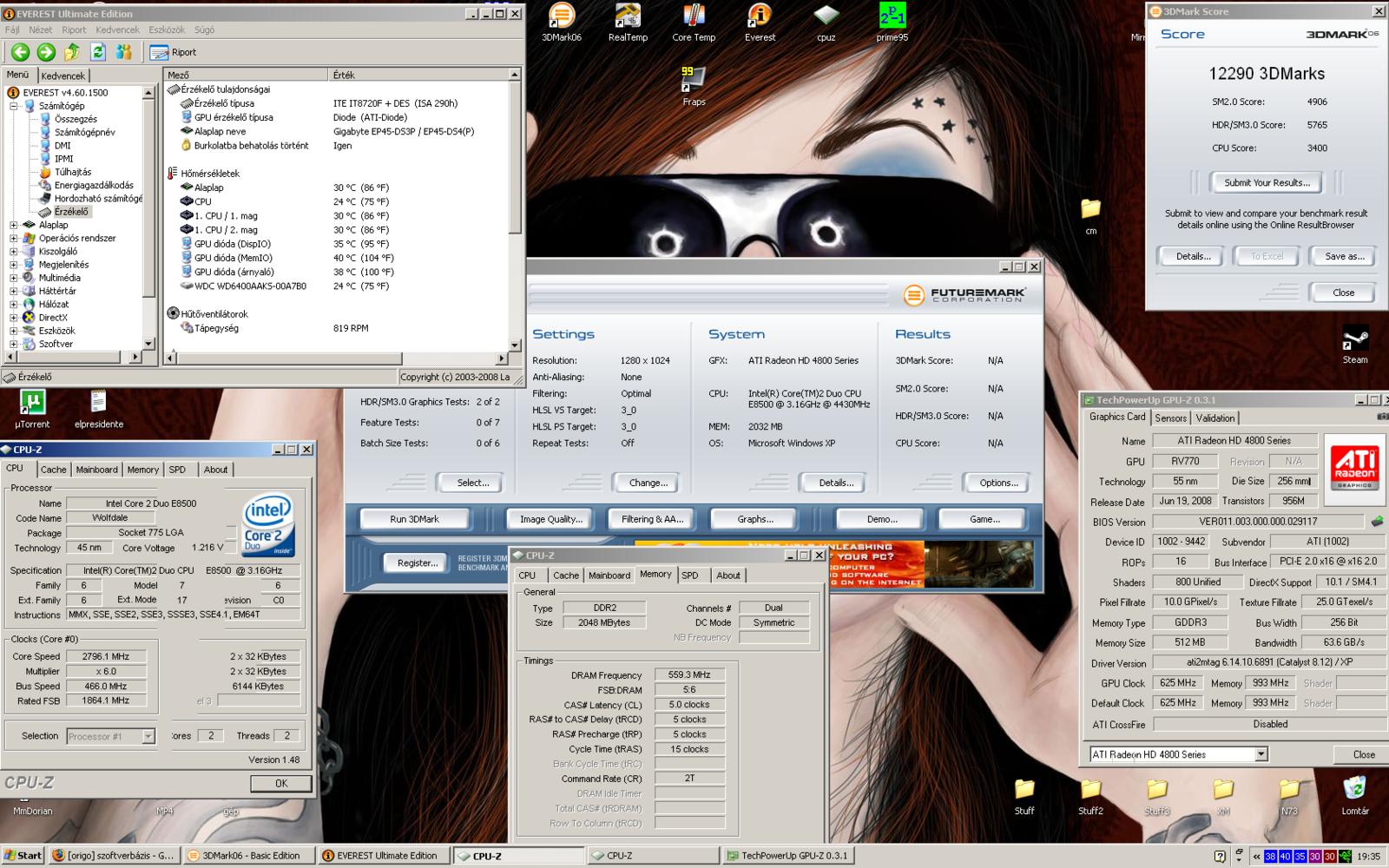Click EVEREST forward arrow toolbar icon
Image resolution: width=1389 pixels, height=868 pixels.
point(46,52)
